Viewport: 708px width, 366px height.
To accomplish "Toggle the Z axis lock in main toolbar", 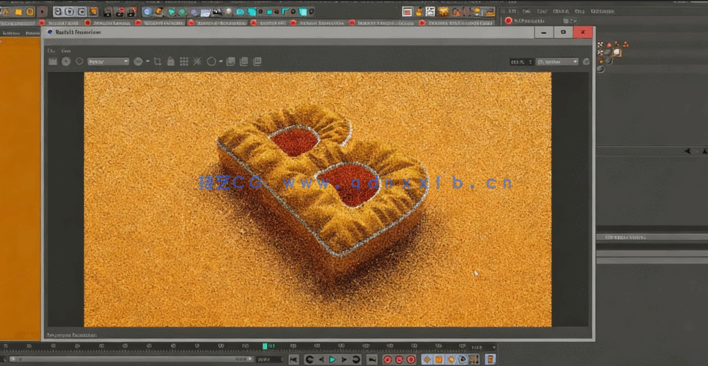I will (x=81, y=11).
